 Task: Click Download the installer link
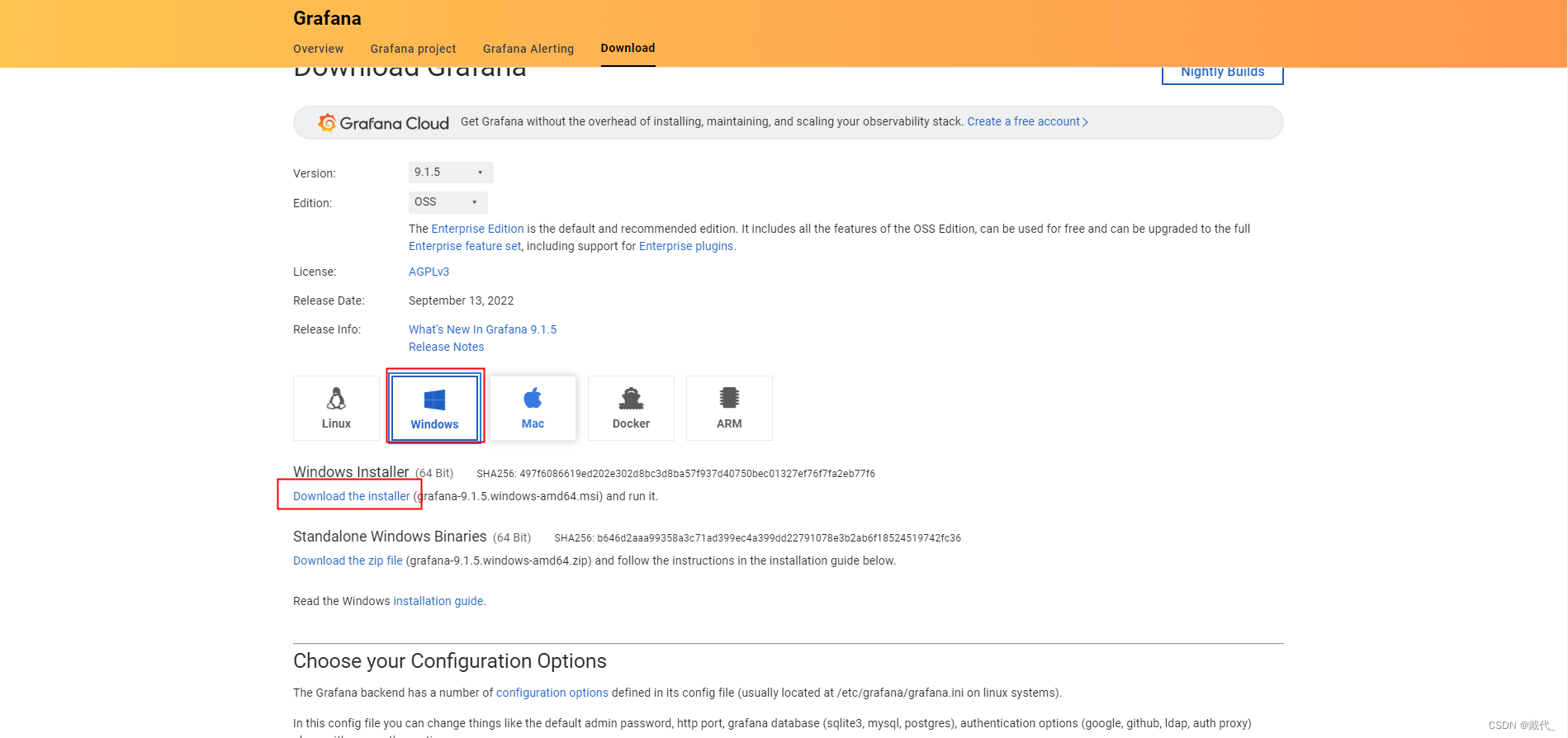click(351, 496)
